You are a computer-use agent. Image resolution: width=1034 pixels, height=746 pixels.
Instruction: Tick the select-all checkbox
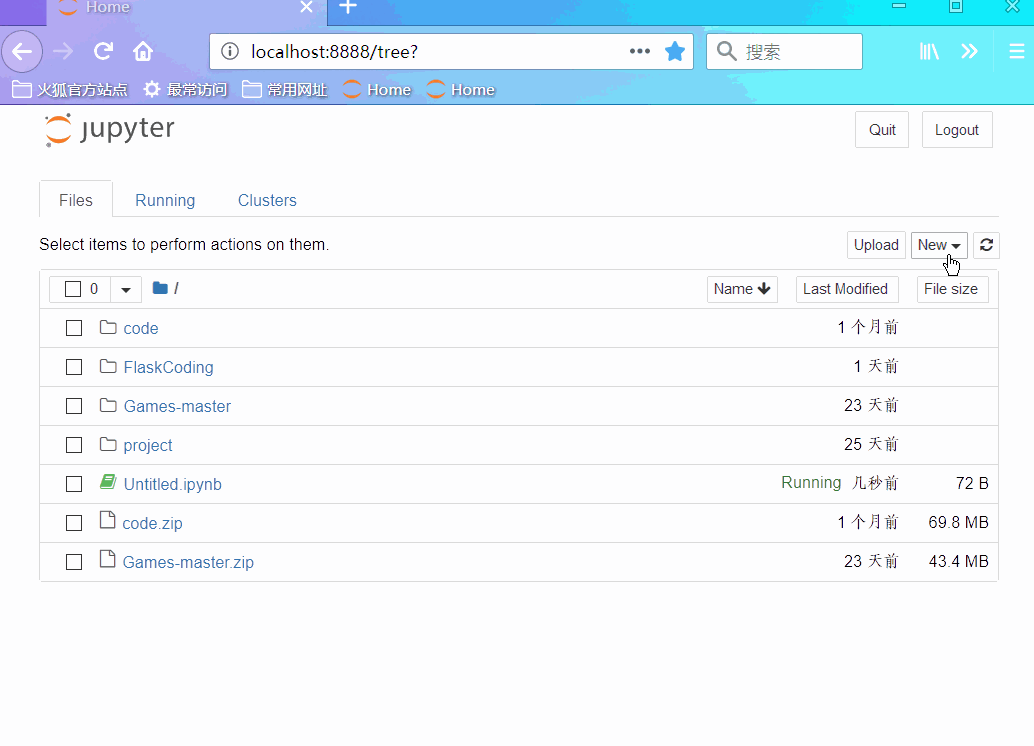pos(73,289)
